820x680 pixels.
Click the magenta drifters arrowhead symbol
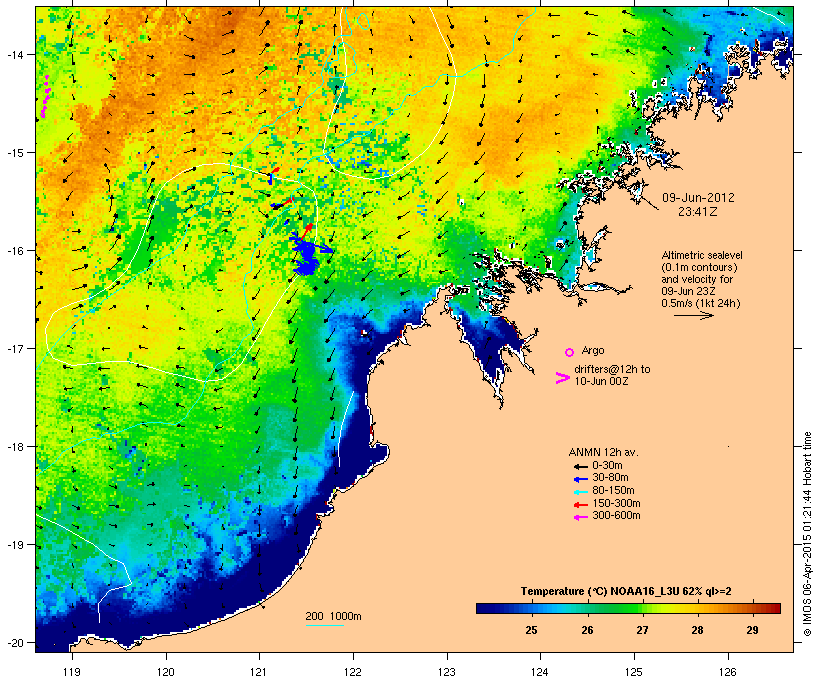coord(562,378)
